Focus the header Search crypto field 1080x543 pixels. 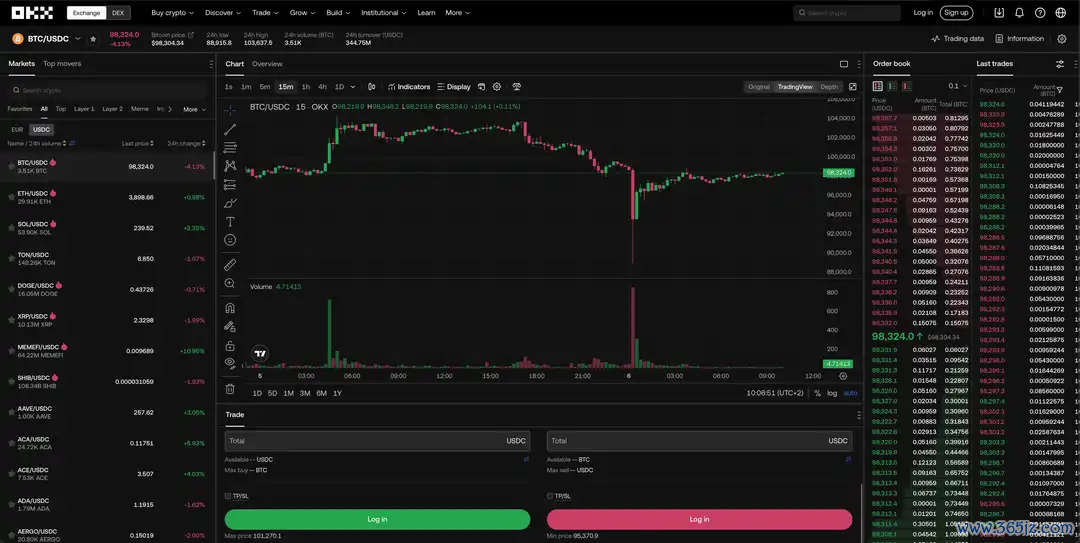pyautogui.click(x=847, y=12)
